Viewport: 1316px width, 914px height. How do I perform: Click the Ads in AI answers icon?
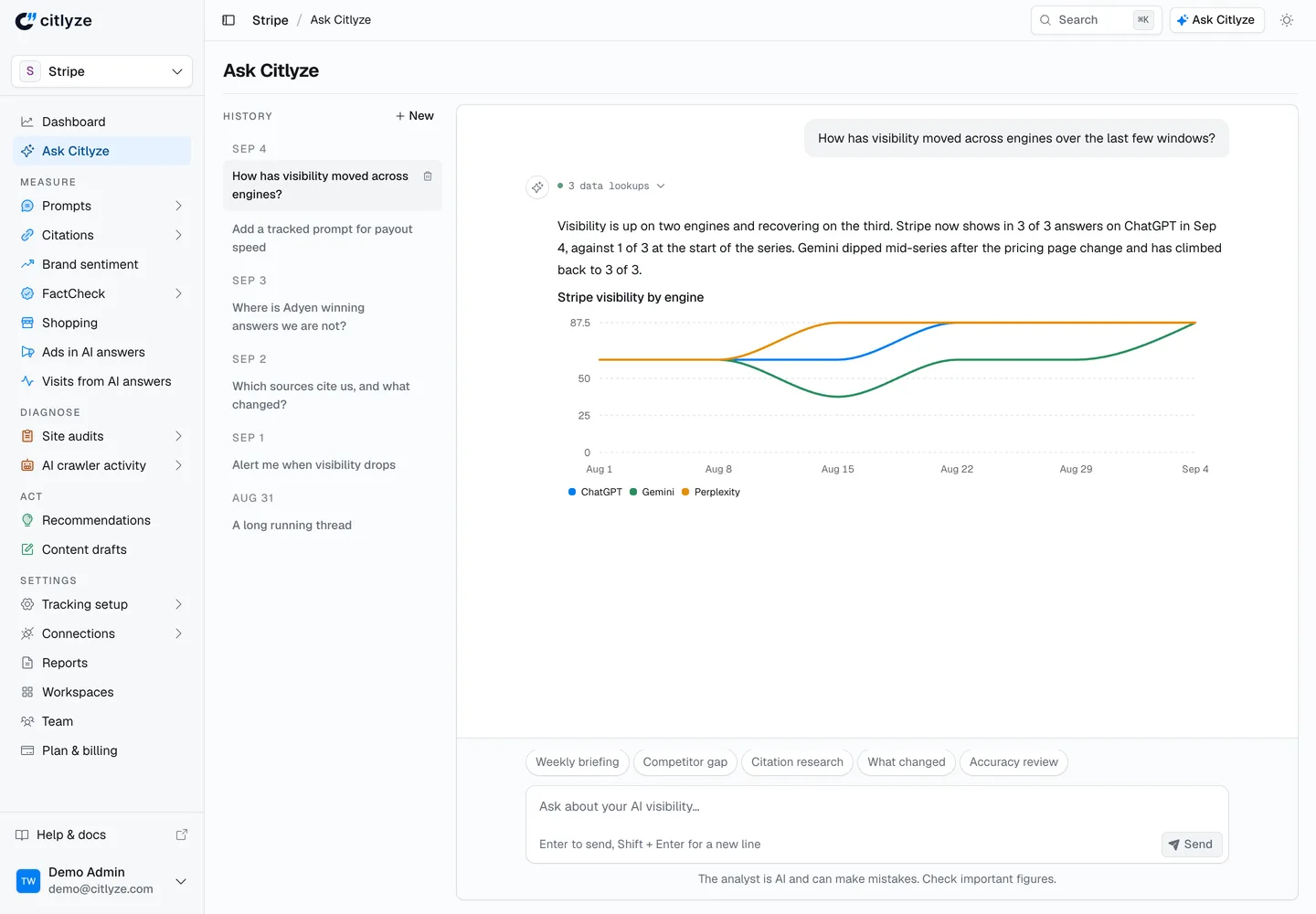(27, 352)
